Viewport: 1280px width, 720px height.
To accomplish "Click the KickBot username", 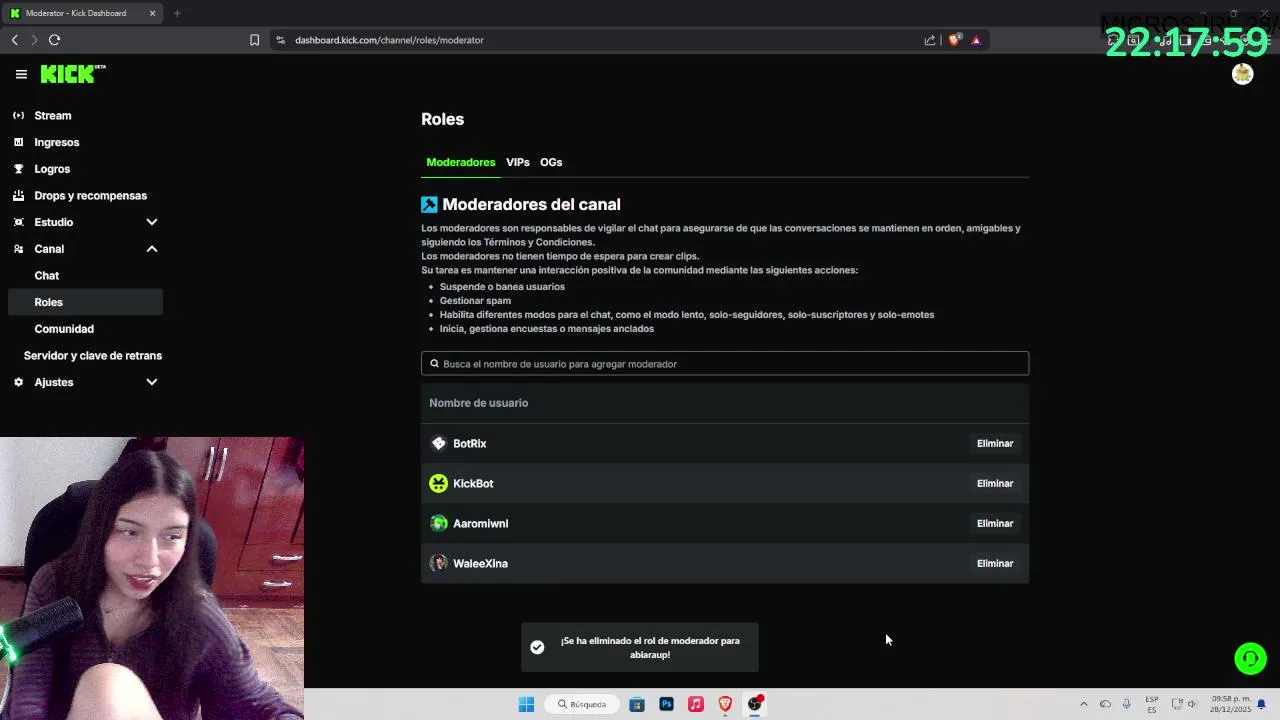I will pyautogui.click(x=473, y=483).
